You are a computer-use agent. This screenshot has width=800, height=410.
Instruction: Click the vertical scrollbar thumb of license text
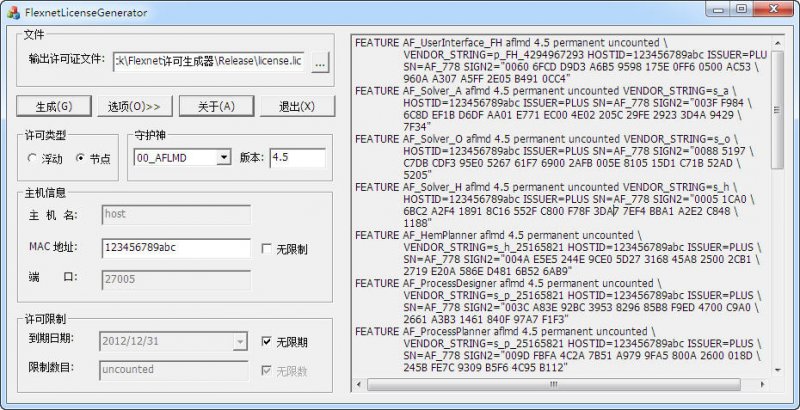[x=777, y=110]
